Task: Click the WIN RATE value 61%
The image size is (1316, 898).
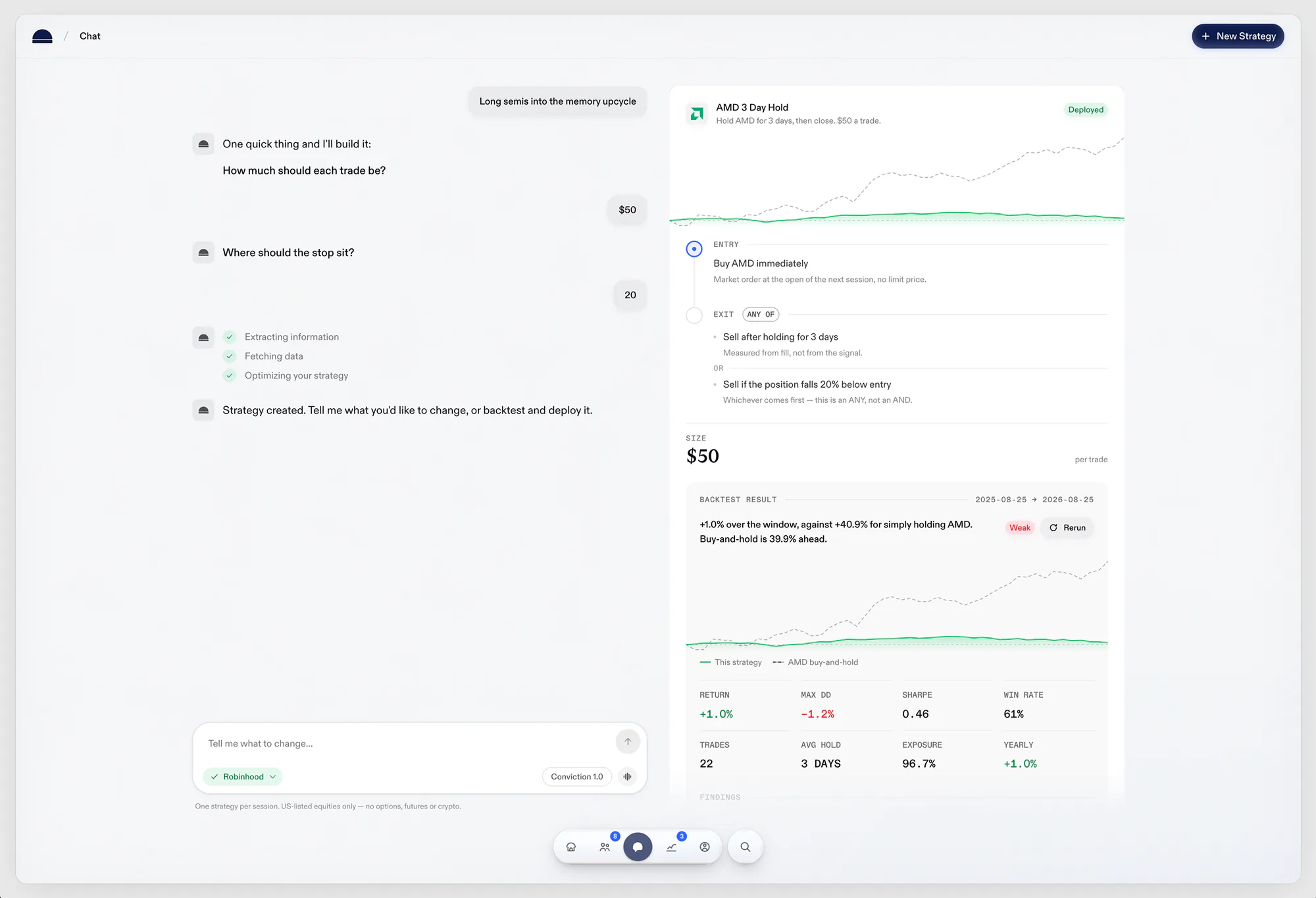Action: point(1013,714)
